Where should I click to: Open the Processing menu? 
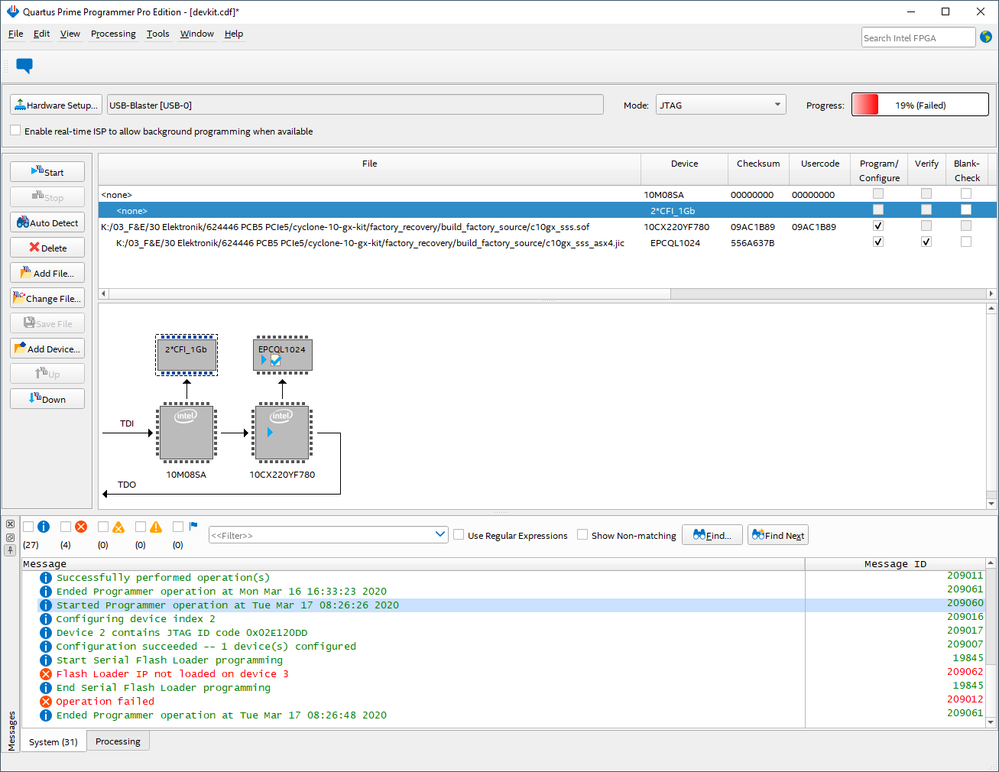[113, 34]
